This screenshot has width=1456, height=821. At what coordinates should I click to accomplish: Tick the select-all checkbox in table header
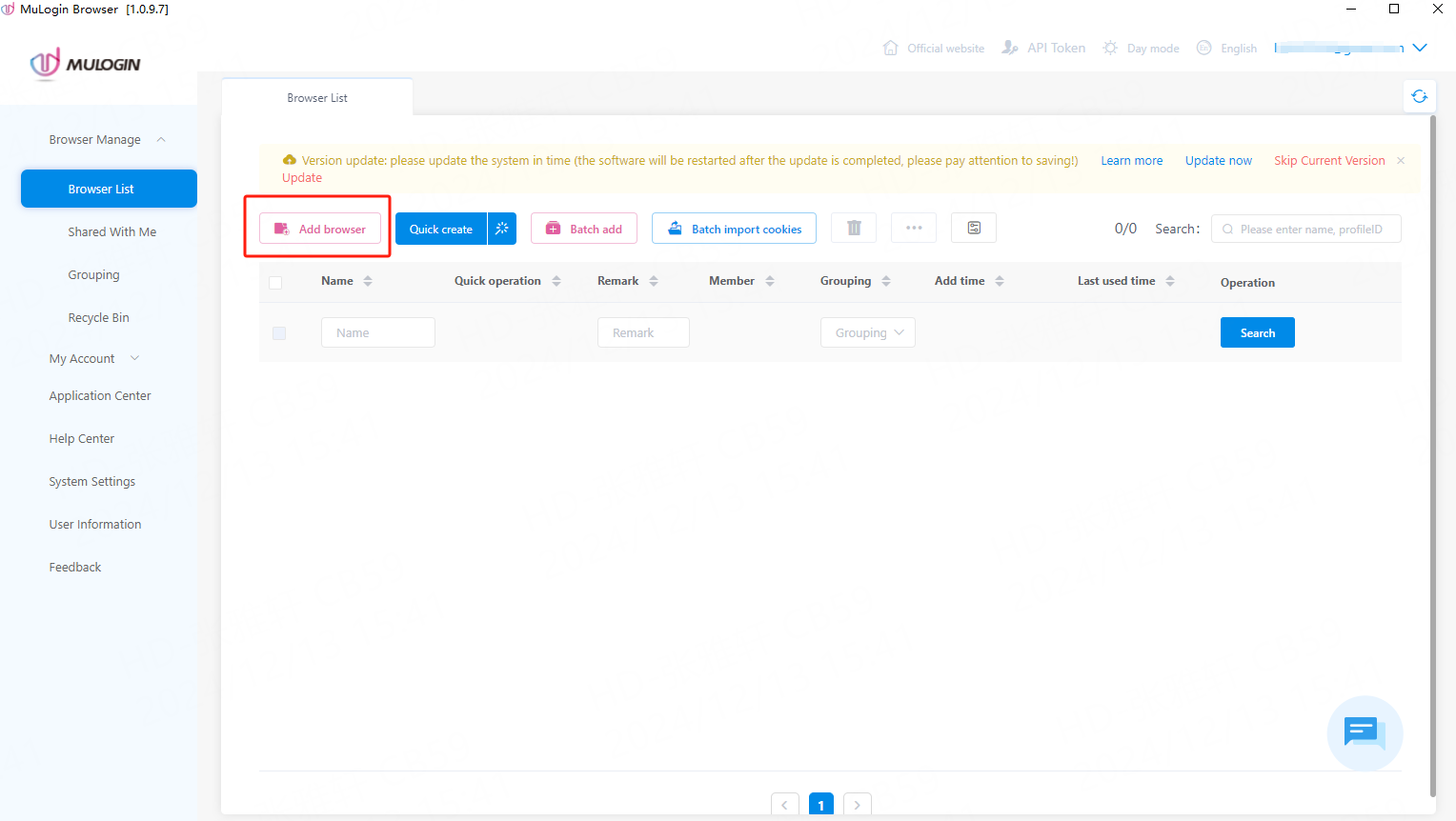point(275,283)
